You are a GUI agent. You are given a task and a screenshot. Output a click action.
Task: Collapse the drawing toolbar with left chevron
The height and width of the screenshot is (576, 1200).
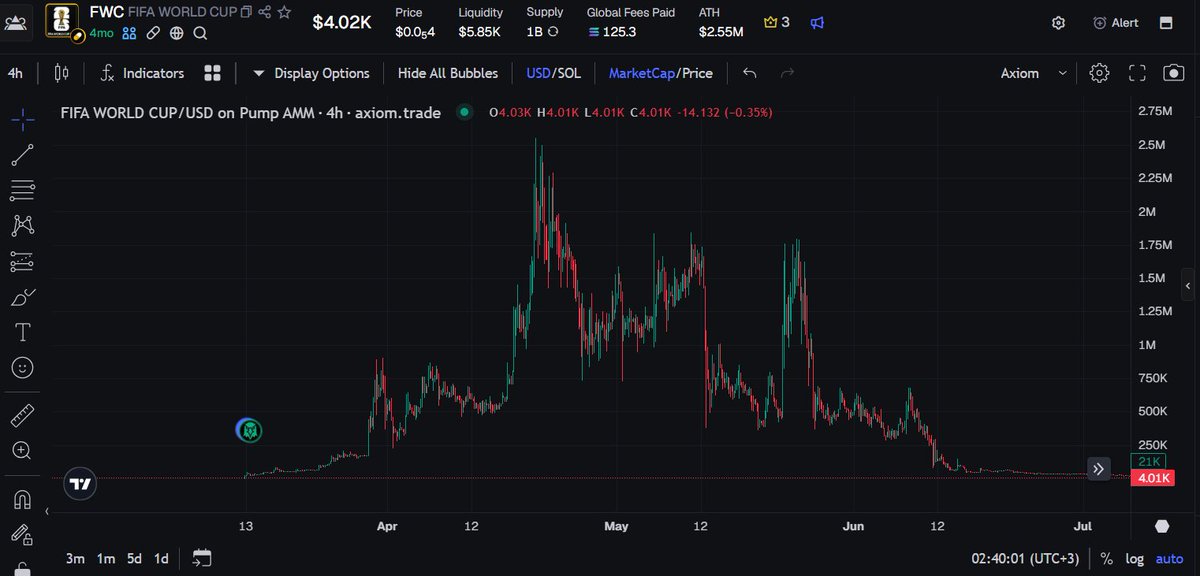pos(46,513)
